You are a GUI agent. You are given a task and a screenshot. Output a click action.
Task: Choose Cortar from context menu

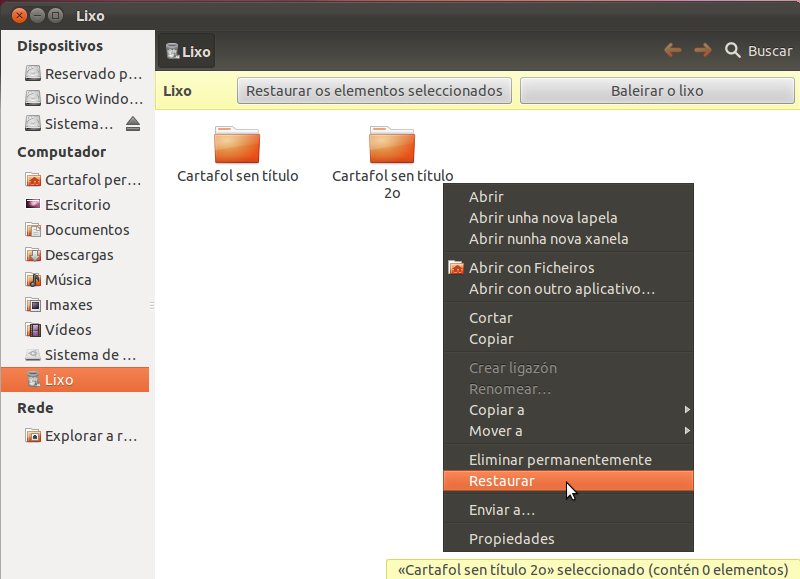pyautogui.click(x=568, y=318)
